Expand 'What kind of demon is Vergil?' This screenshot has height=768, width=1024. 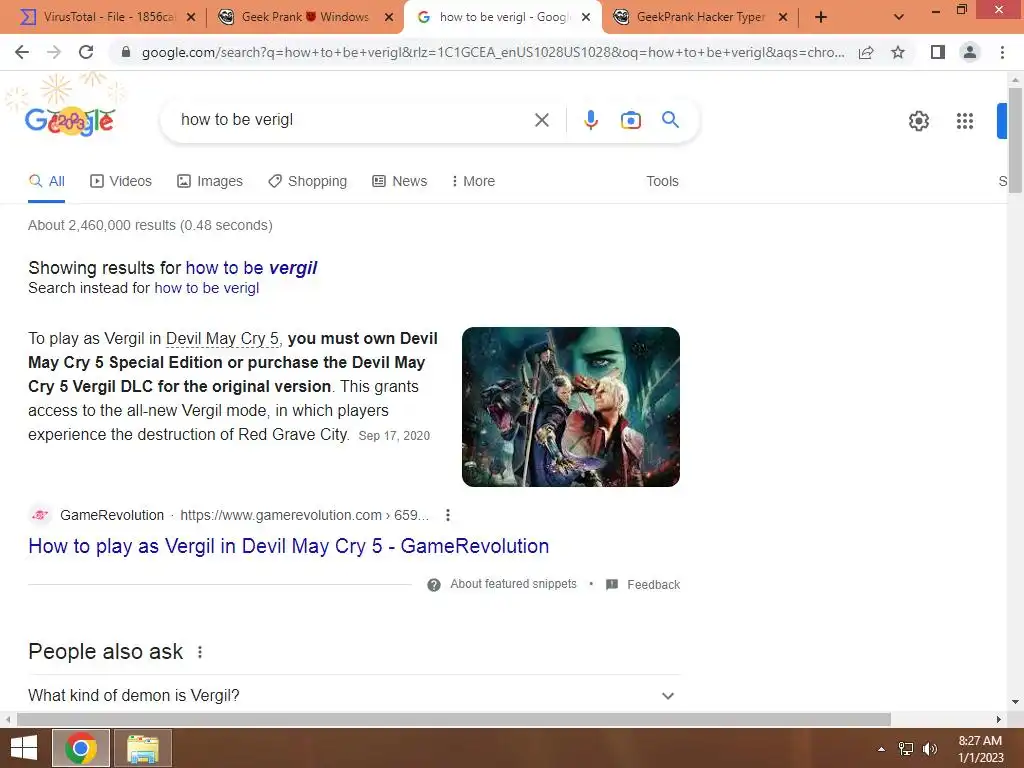354,696
